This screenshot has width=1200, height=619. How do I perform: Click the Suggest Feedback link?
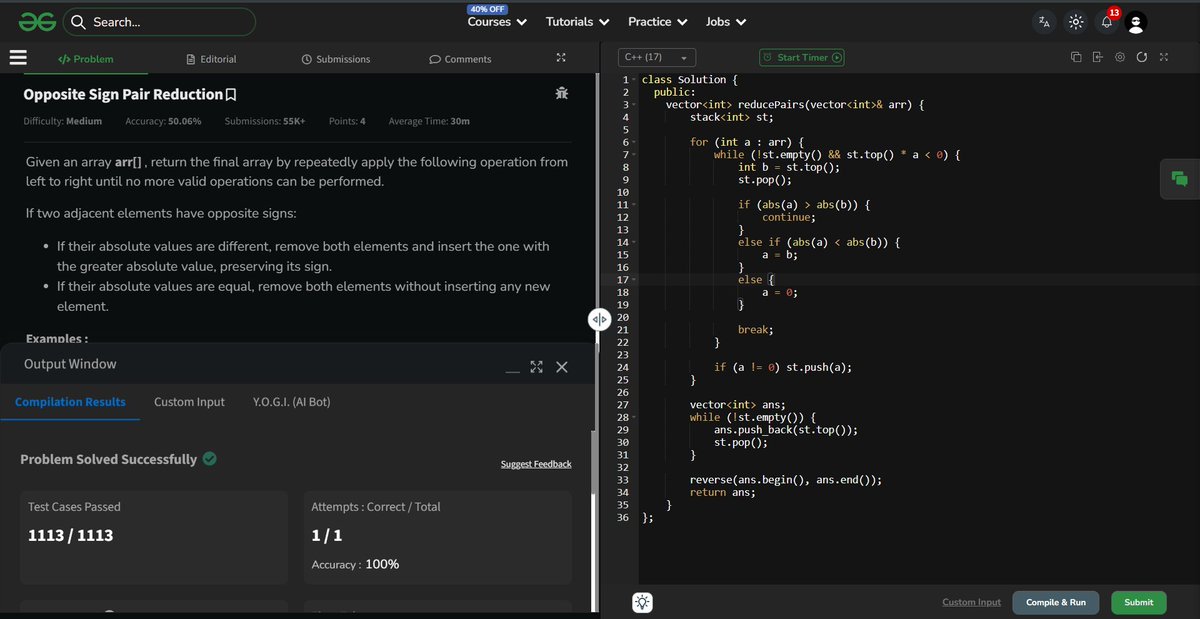pos(536,463)
